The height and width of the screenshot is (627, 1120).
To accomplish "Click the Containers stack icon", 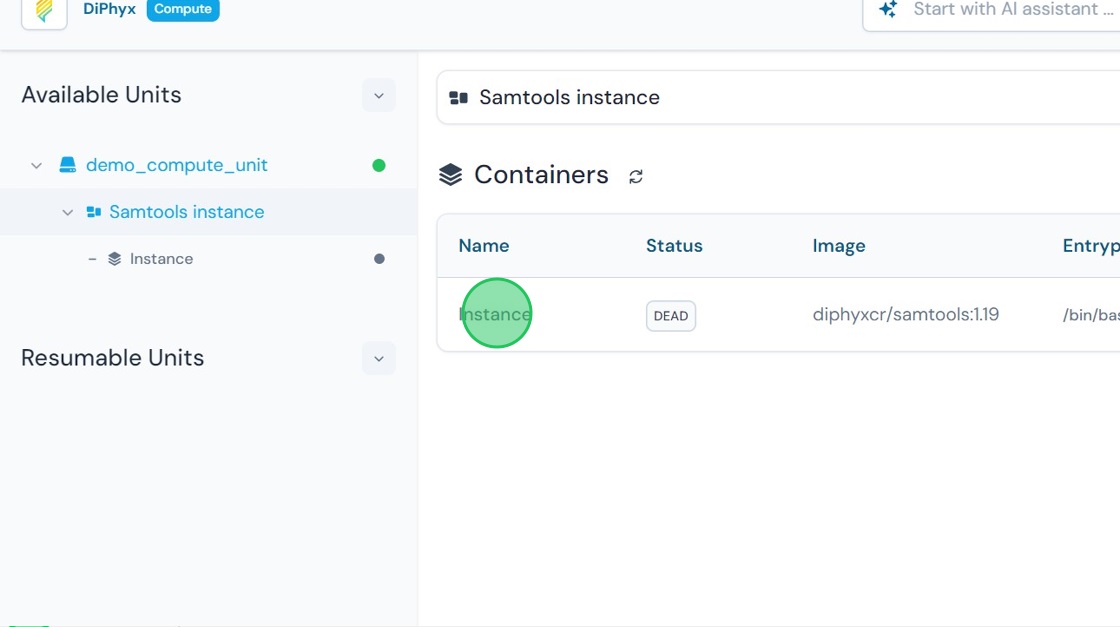I will pos(451,175).
